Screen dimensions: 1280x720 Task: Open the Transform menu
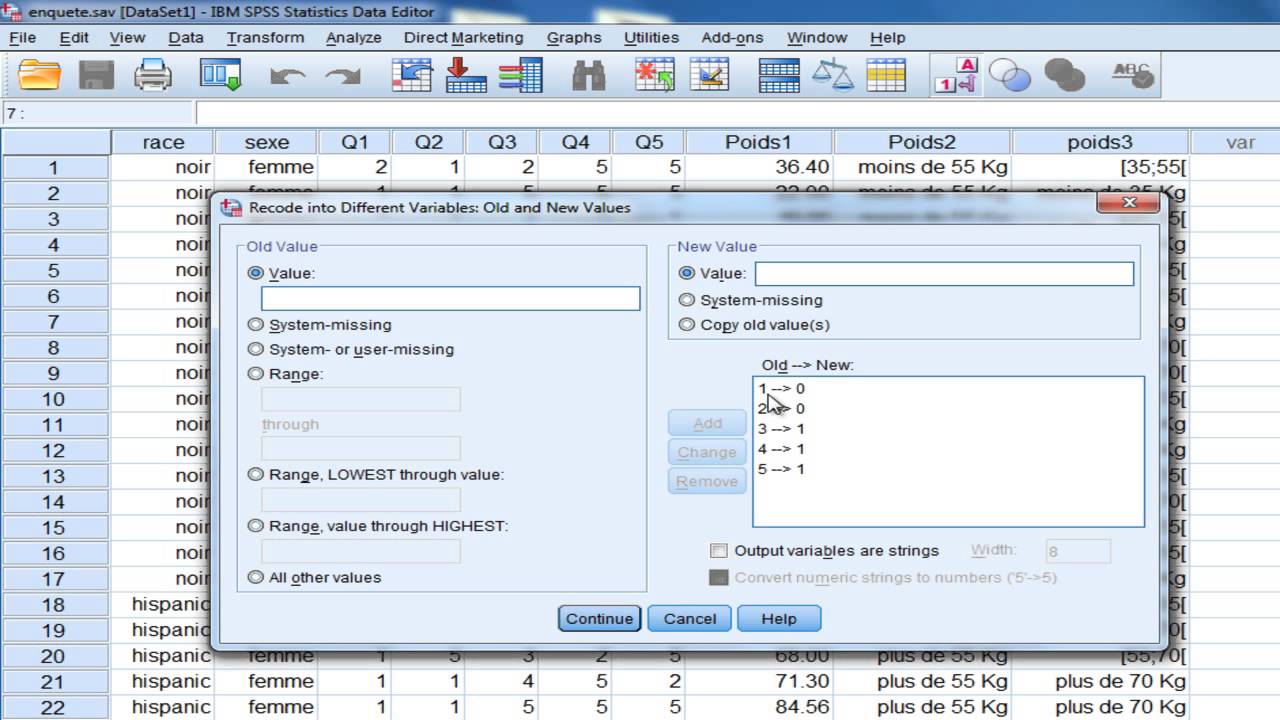click(x=265, y=37)
